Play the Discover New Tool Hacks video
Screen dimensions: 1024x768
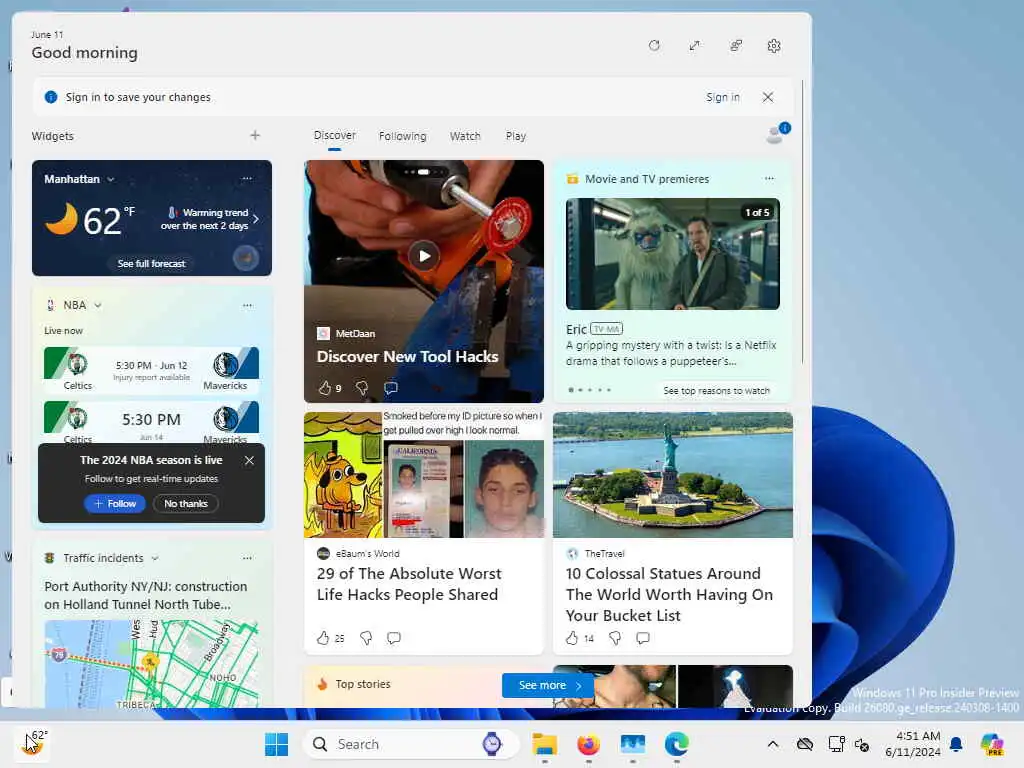(x=424, y=256)
